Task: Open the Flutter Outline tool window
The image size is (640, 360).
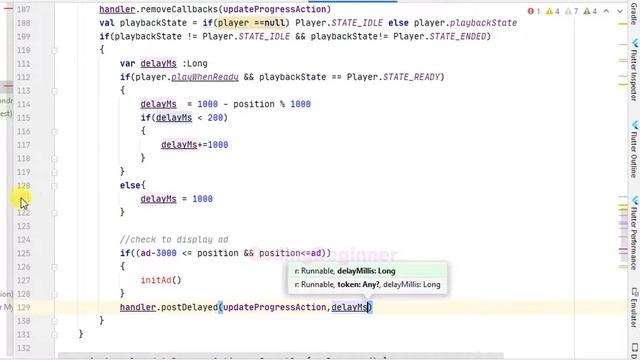Action: click(x=634, y=149)
